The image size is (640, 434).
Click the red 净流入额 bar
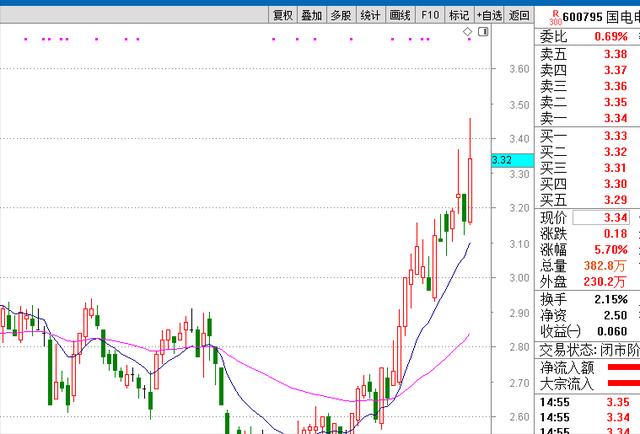pyautogui.click(x=623, y=367)
